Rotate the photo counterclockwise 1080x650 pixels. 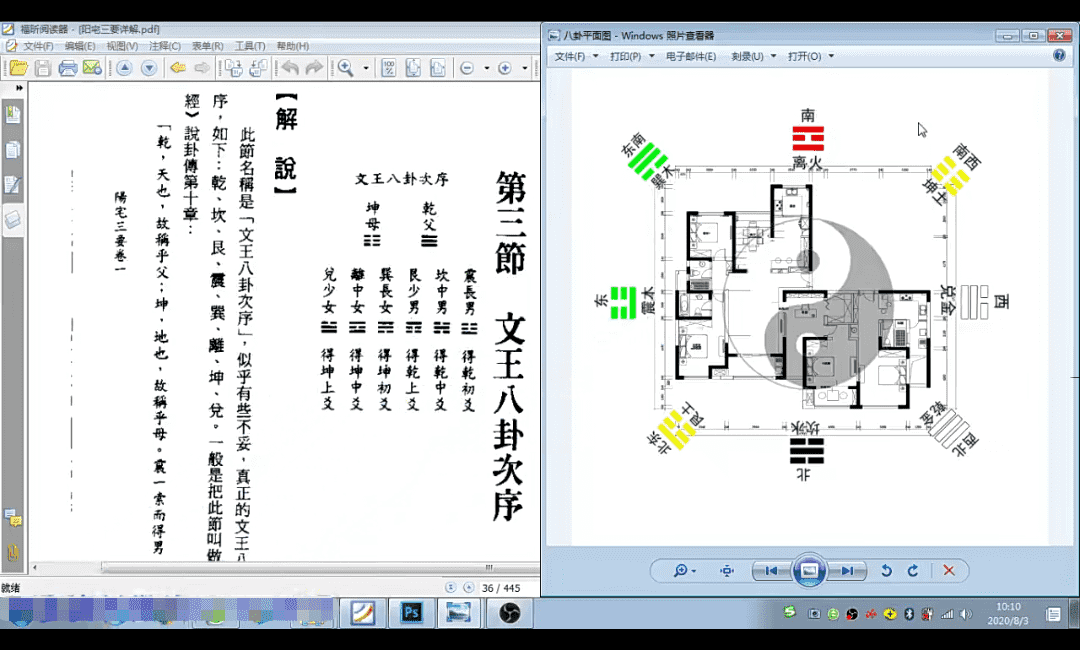pyautogui.click(x=886, y=571)
